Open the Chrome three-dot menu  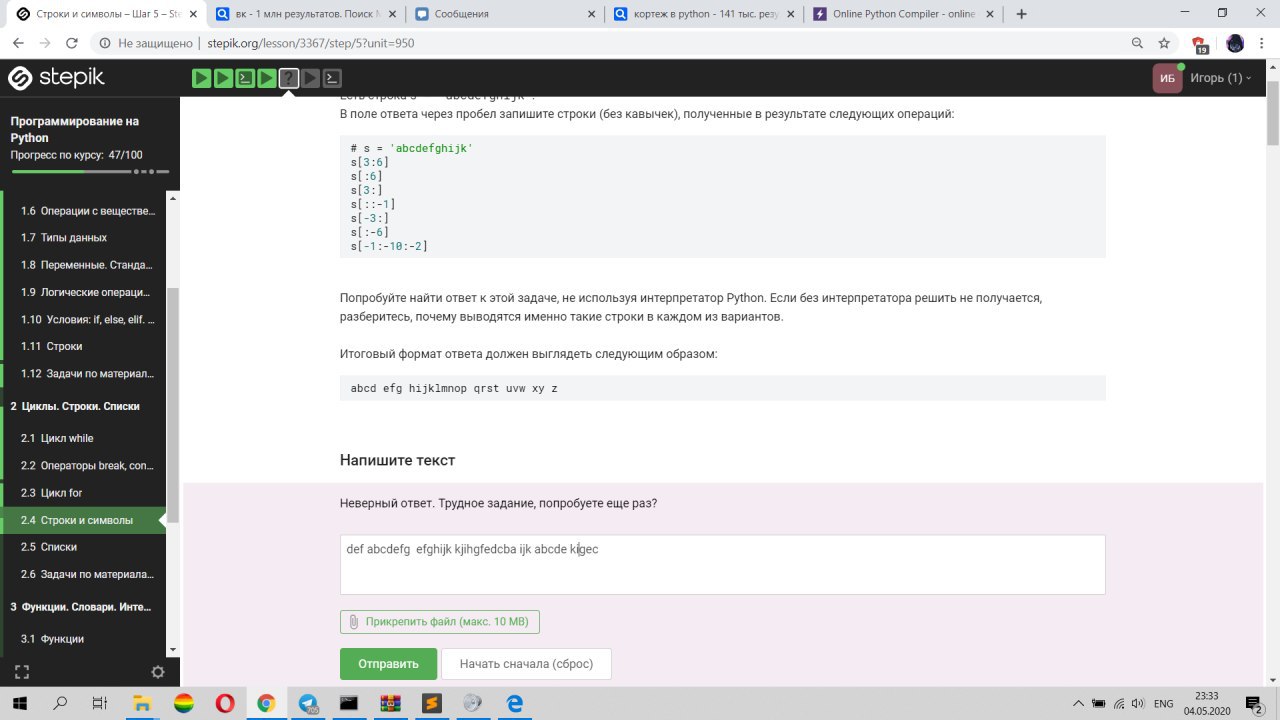tap(1262, 43)
